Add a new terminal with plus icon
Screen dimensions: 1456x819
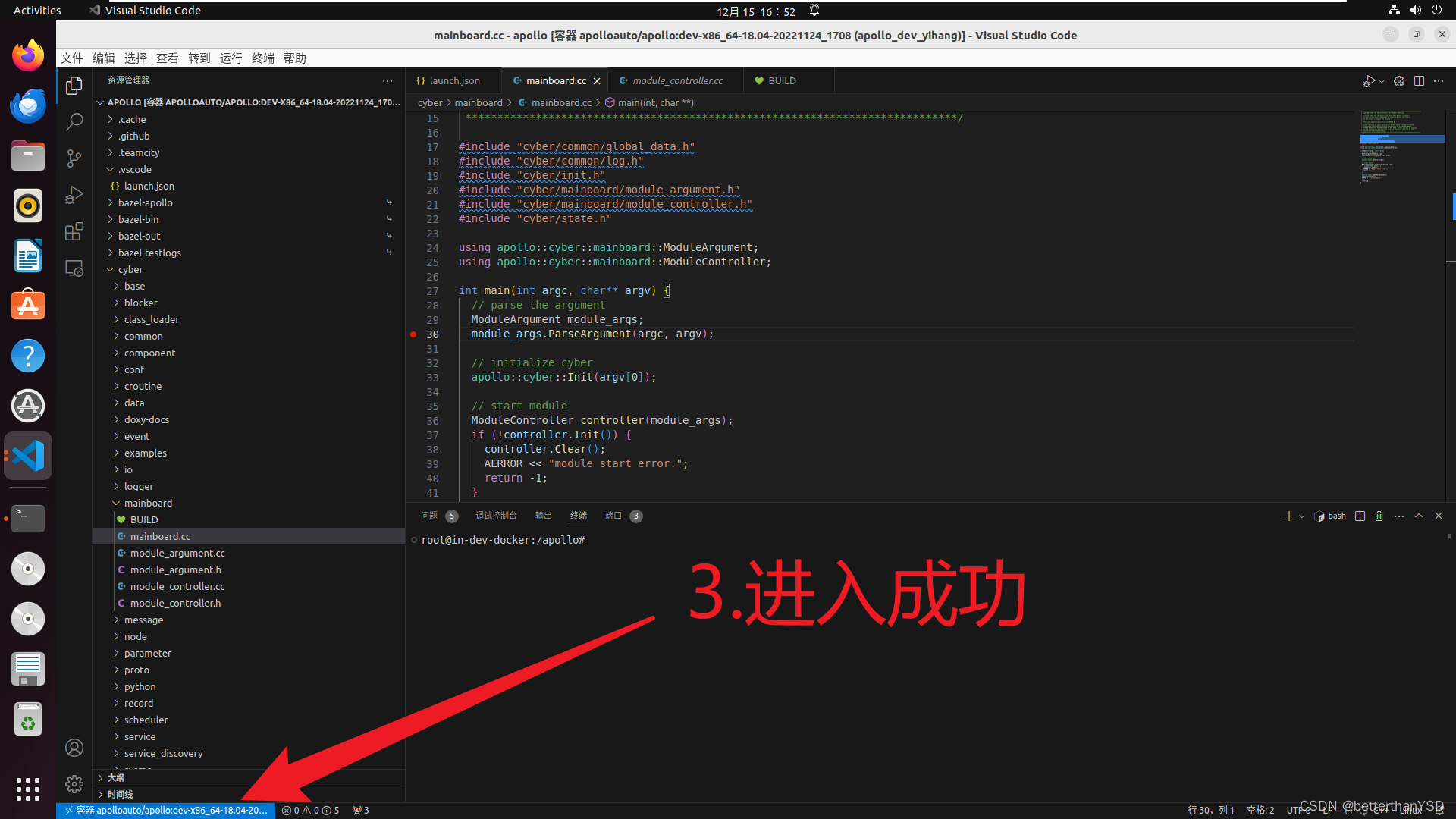(x=1288, y=516)
